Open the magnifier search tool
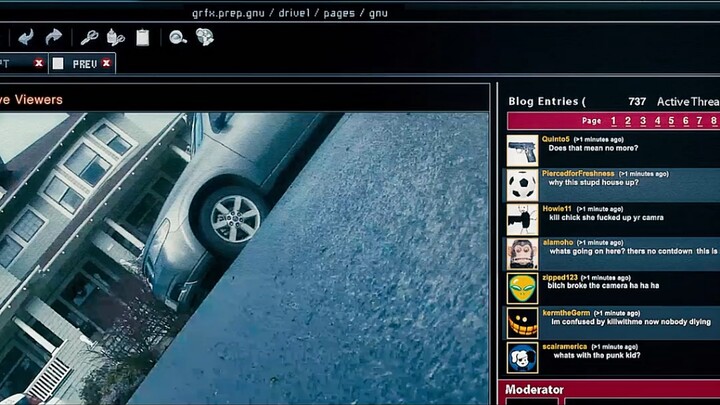The height and width of the screenshot is (405, 720). (177, 37)
